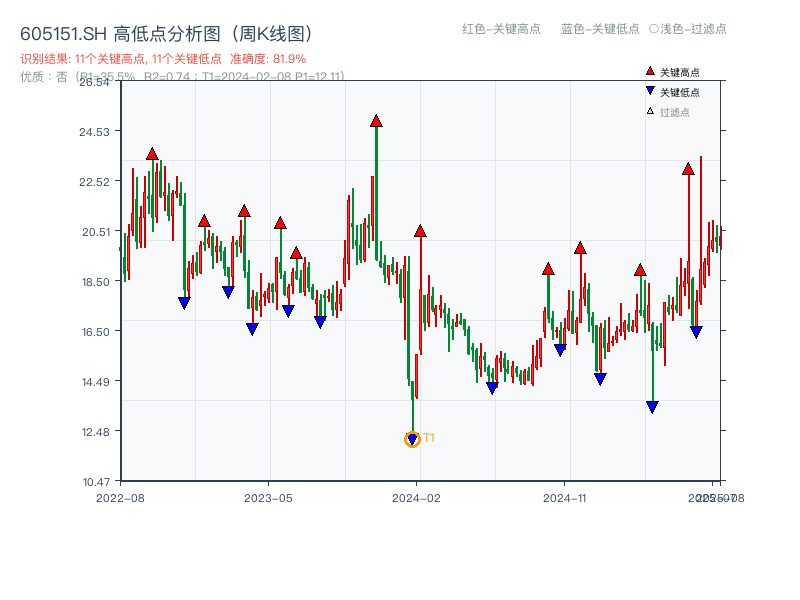Click the red triangle above the 2022 autumn high
Screen dimensions: 800x600
(x=152, y=153)
